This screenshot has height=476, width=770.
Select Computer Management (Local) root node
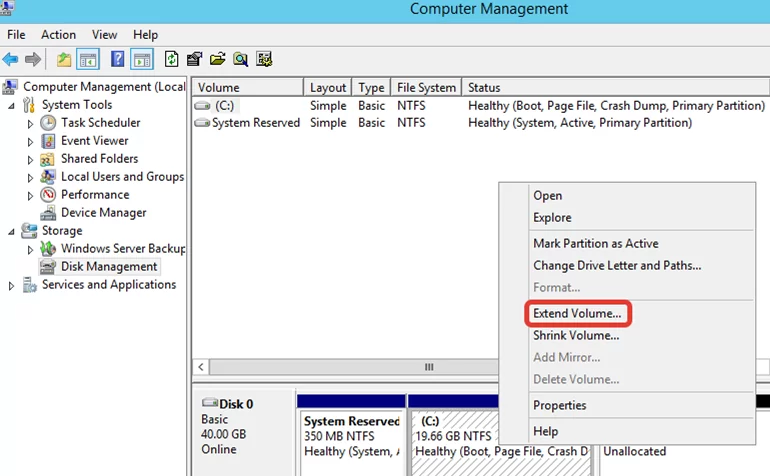[x=104, y=87]
